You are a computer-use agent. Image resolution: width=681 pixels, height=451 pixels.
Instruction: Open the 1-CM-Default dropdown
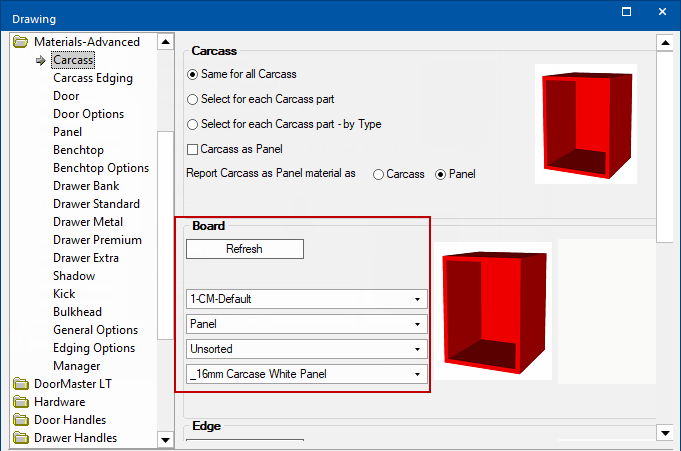coord(307,299)
